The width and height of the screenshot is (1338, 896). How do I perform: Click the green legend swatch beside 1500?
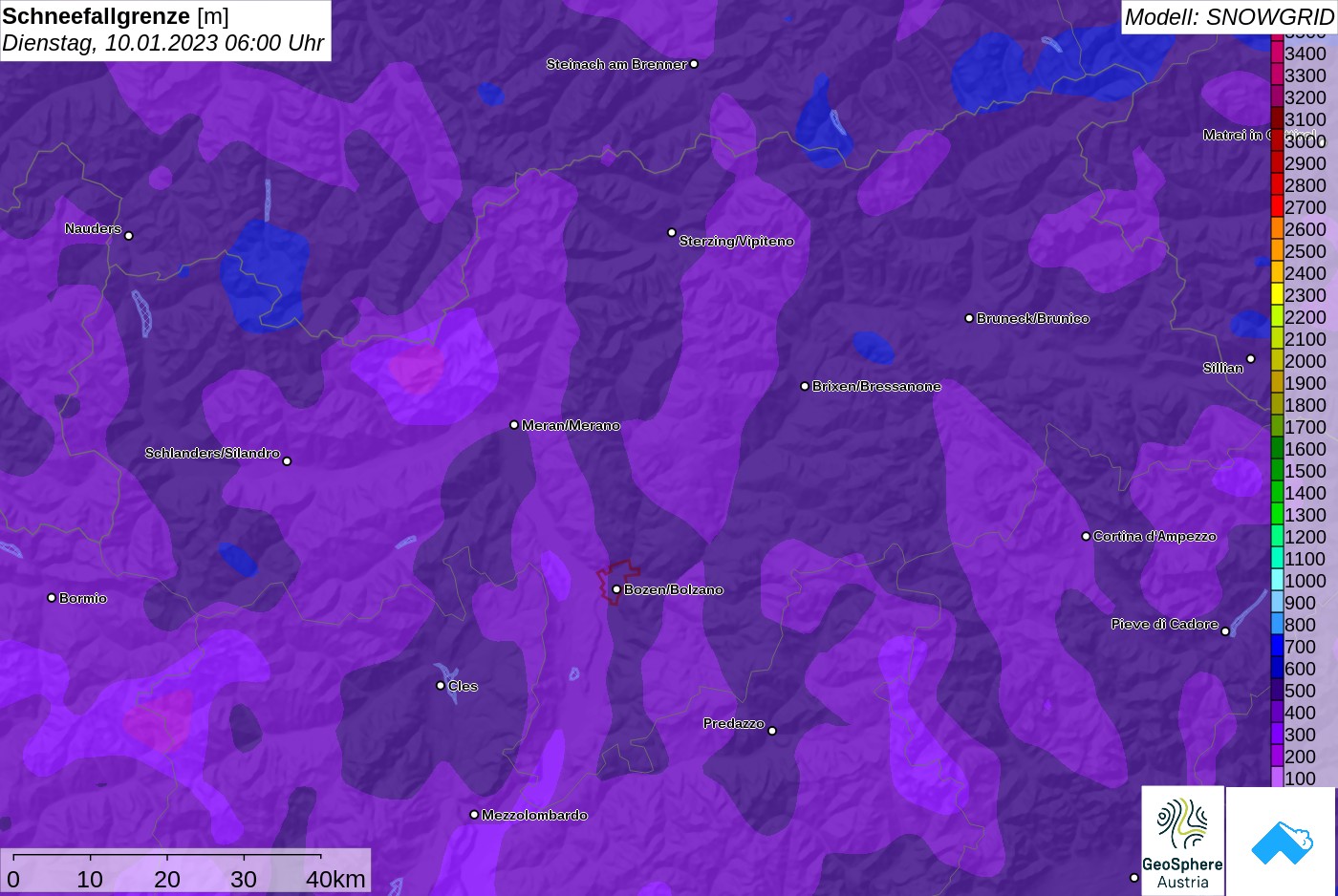(1277, 470)
